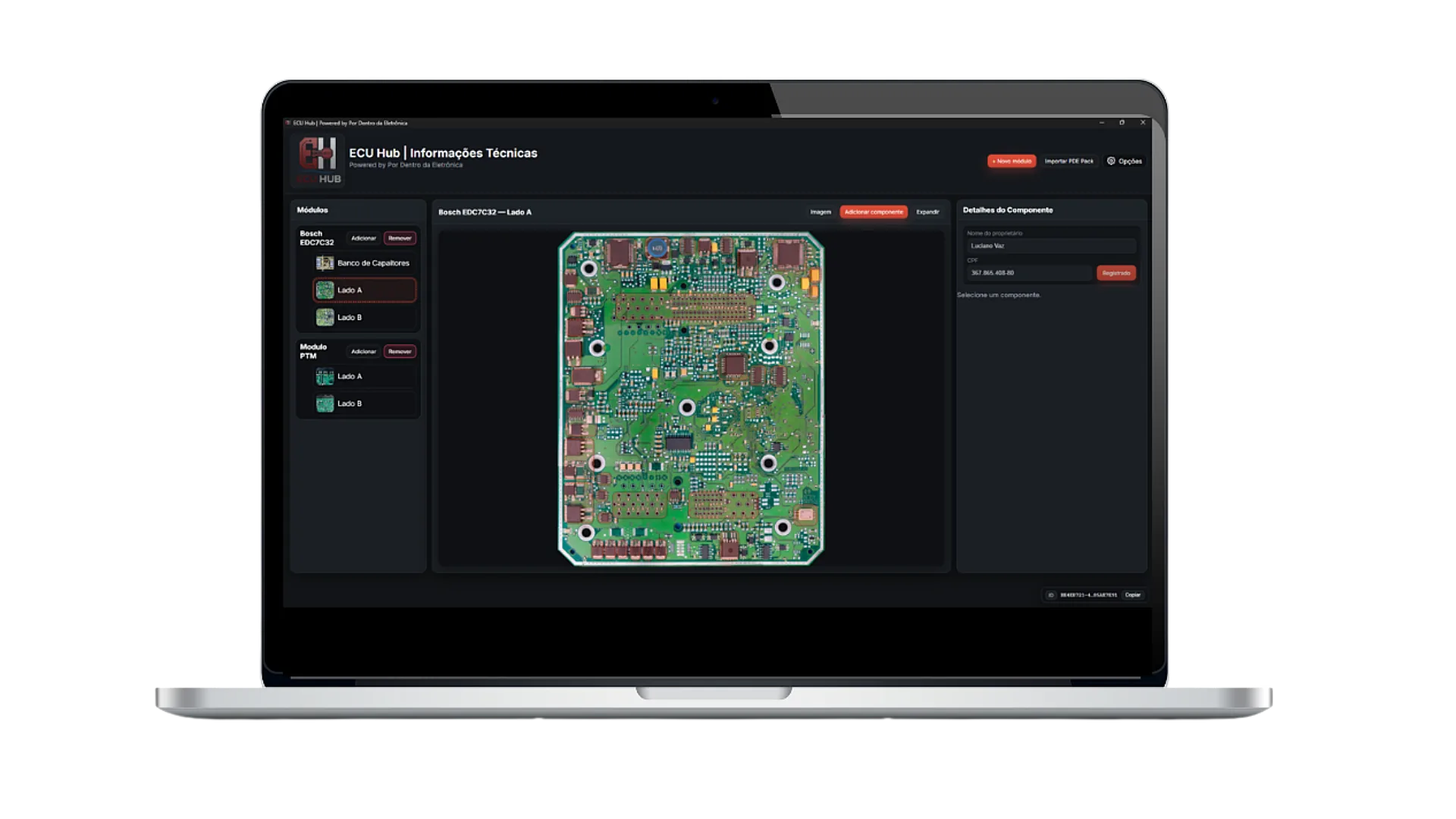
Task: Click the ID value text in footer
Action: pos(1088,595)
